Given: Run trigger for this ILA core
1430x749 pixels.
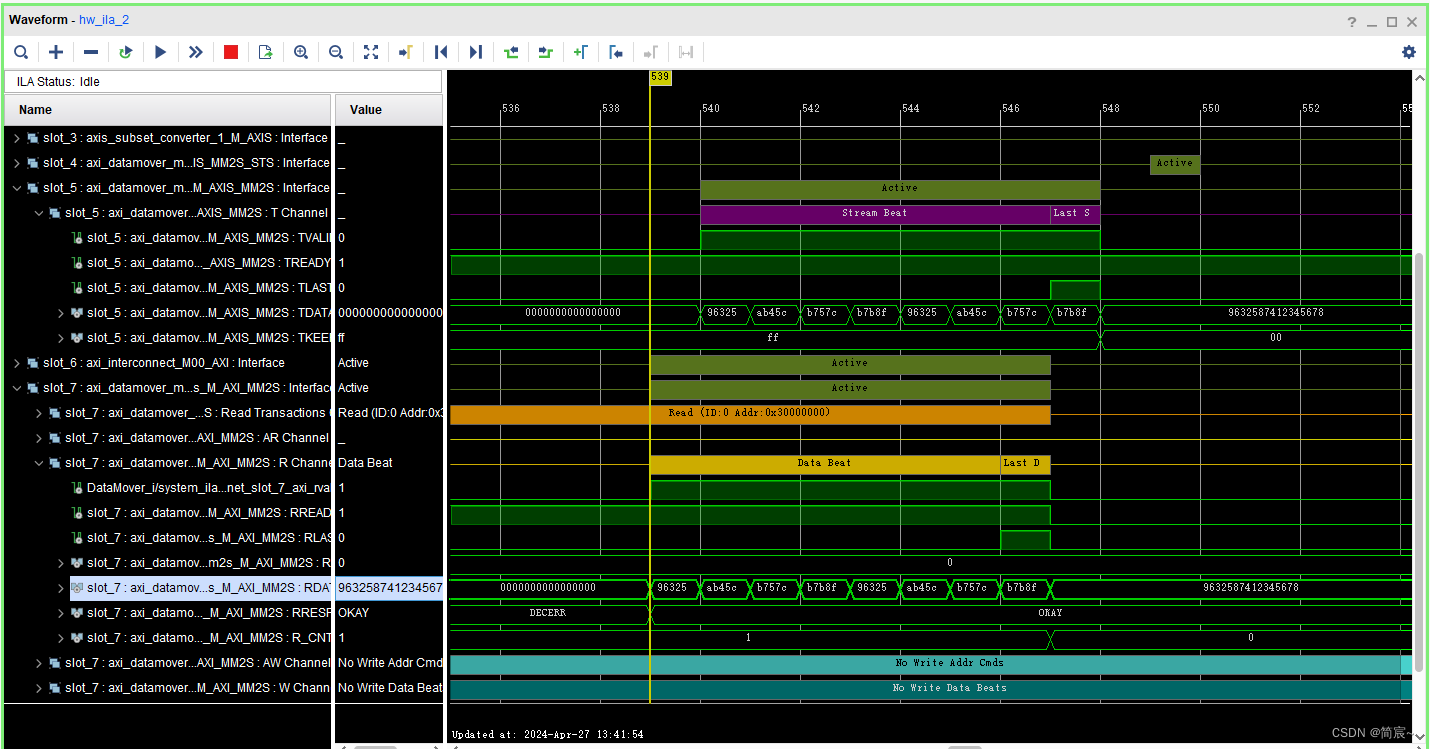Looking at the screenshot, I should pos(161,52).
